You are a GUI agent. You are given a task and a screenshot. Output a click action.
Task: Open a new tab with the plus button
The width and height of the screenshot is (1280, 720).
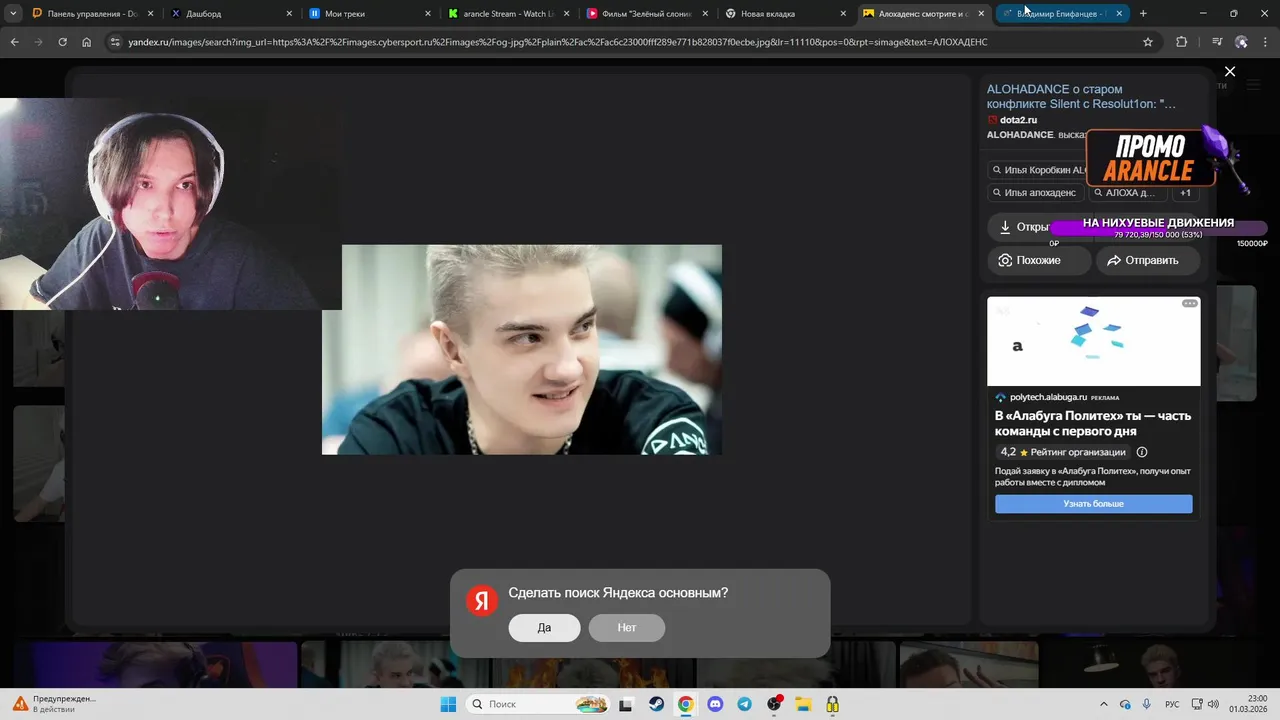pyautogui.click(x=1143, y=14)
